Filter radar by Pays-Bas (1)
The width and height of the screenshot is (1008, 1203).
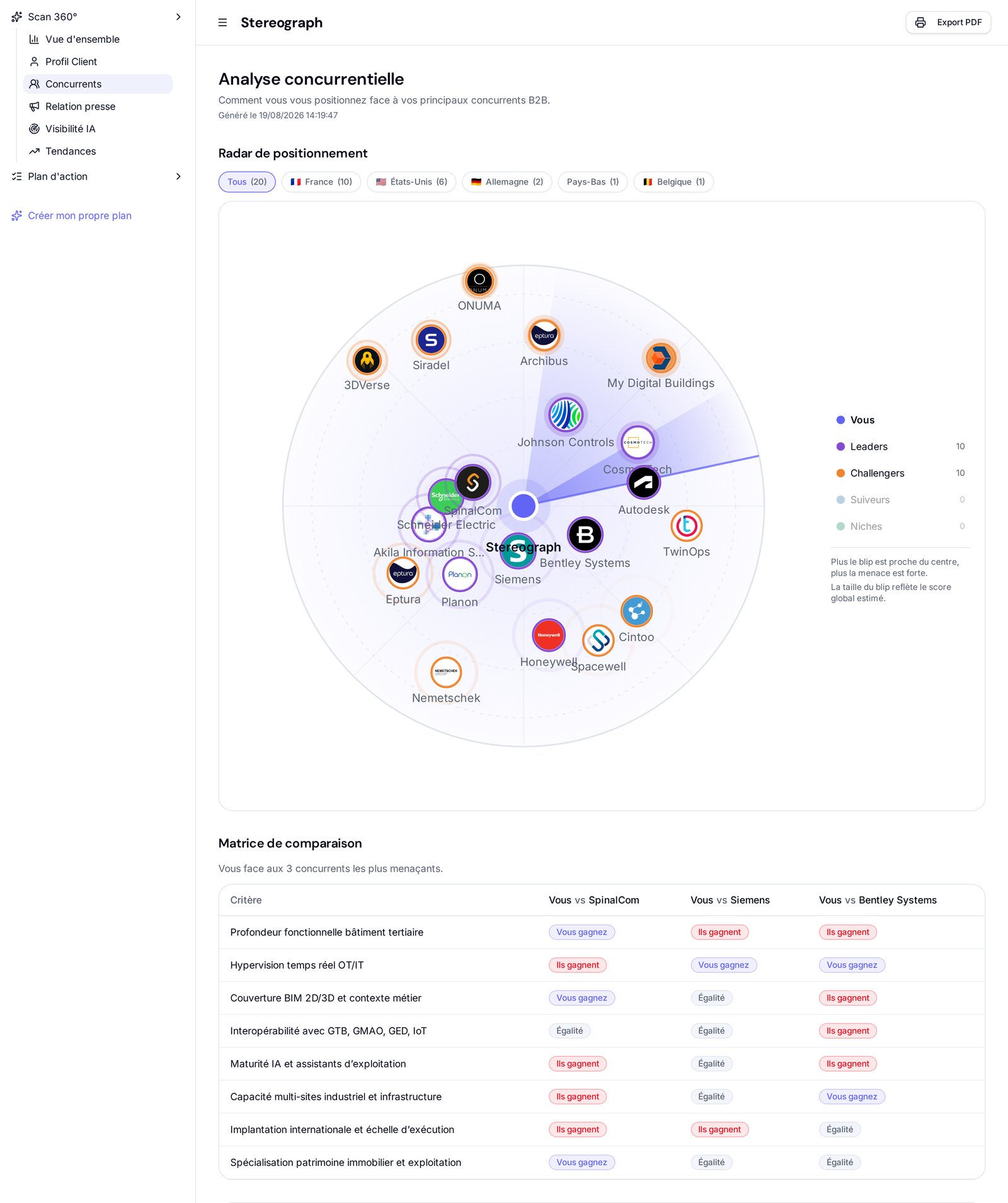tap(593, 182)
